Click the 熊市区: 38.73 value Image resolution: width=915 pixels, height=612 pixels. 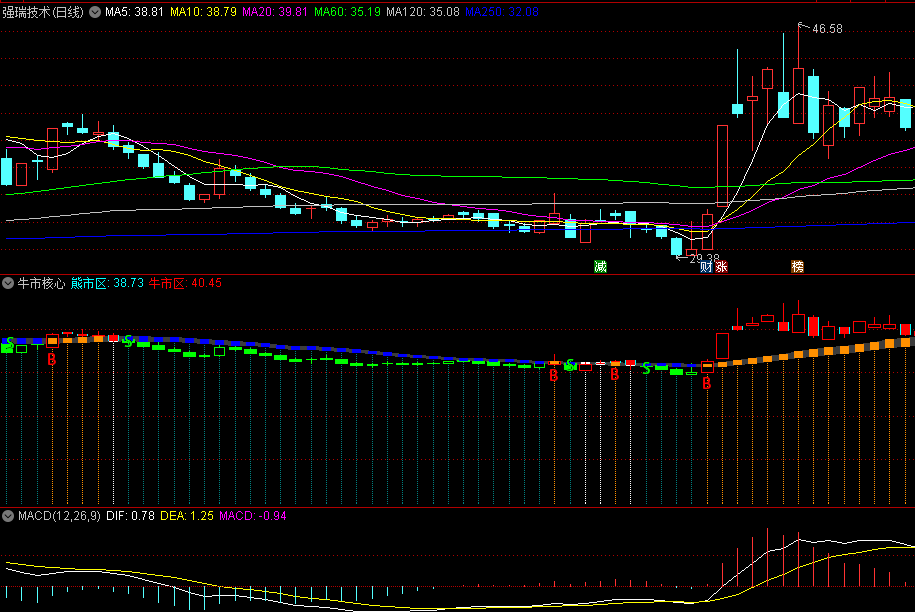pos(107,284)
